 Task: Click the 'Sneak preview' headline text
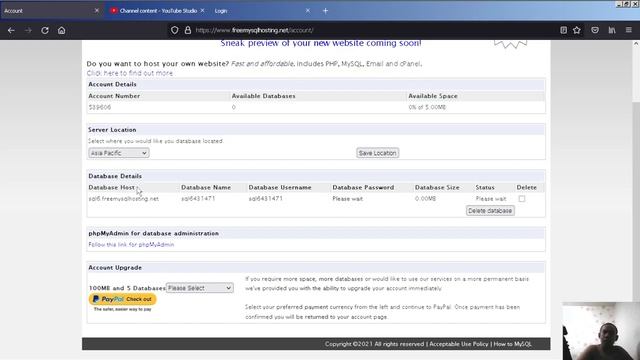[321, 43]
